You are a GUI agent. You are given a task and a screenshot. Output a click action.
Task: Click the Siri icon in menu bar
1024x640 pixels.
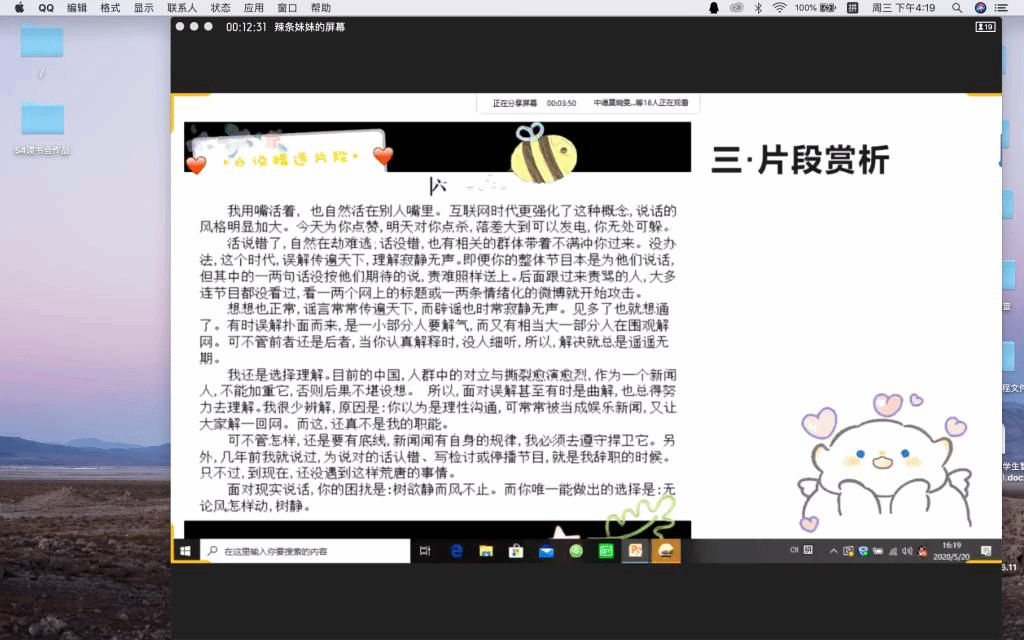coord(980,7)
